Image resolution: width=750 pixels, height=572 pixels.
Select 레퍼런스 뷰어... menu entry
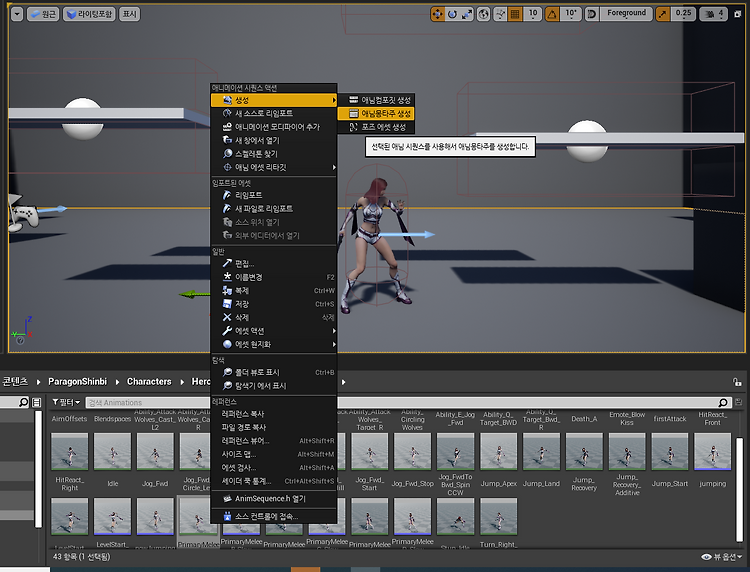tap(274, 440)
